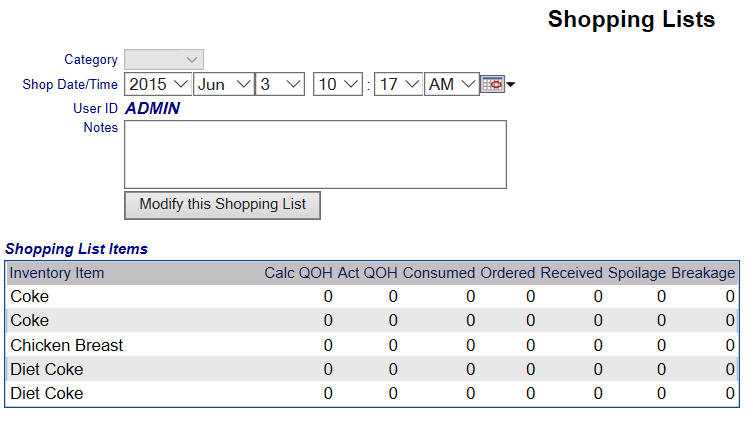Open the calendar date picker icon
This screenshot has width=753, height=422.
[492, 84]
